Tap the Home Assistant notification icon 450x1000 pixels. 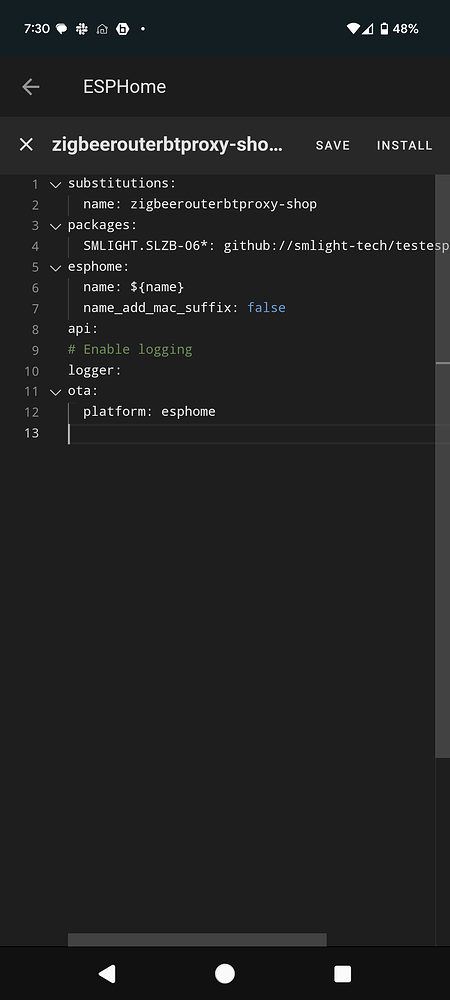click(102, 29)
